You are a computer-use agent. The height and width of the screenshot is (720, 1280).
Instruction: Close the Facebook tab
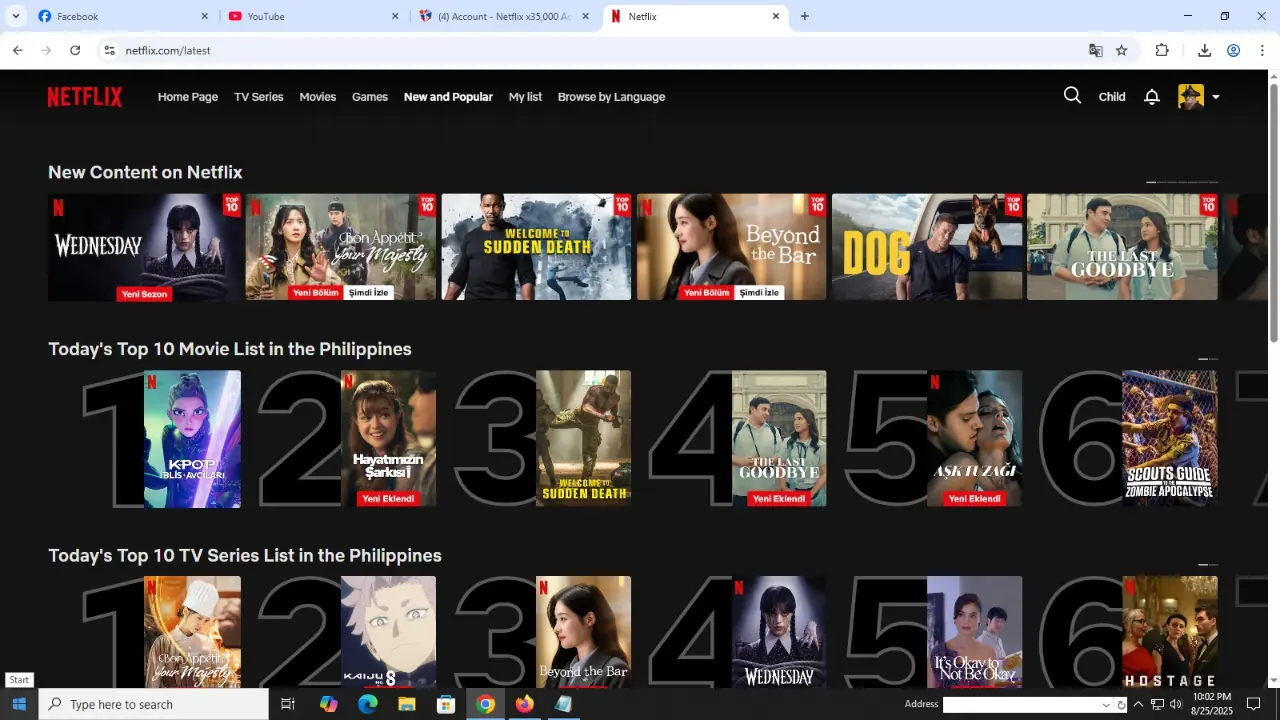205,16
